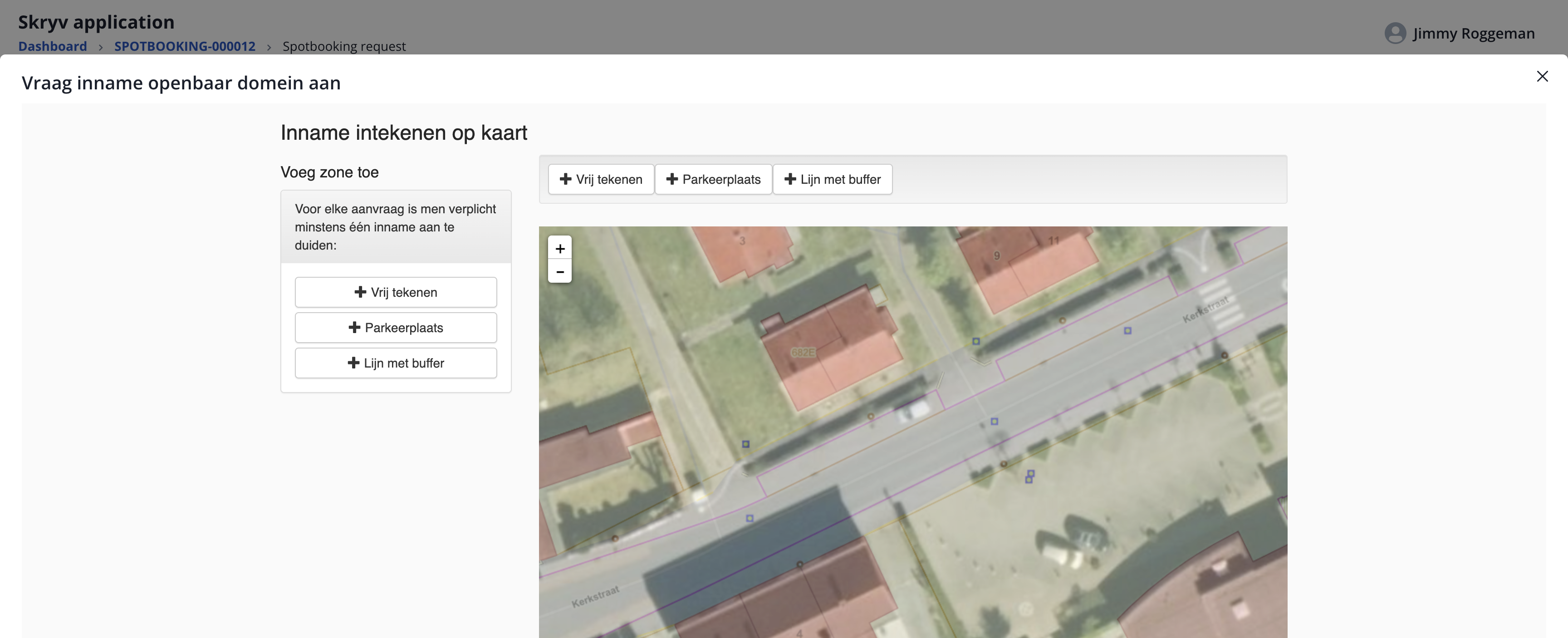Click building number 11 on map
This screenshot has width=1568, height=638.
(1053, 241)
